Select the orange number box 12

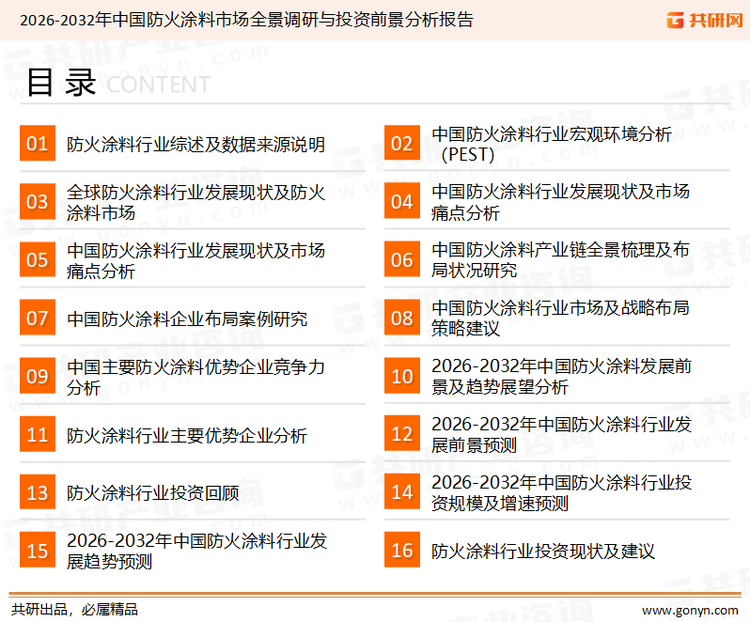pos(402,434)
